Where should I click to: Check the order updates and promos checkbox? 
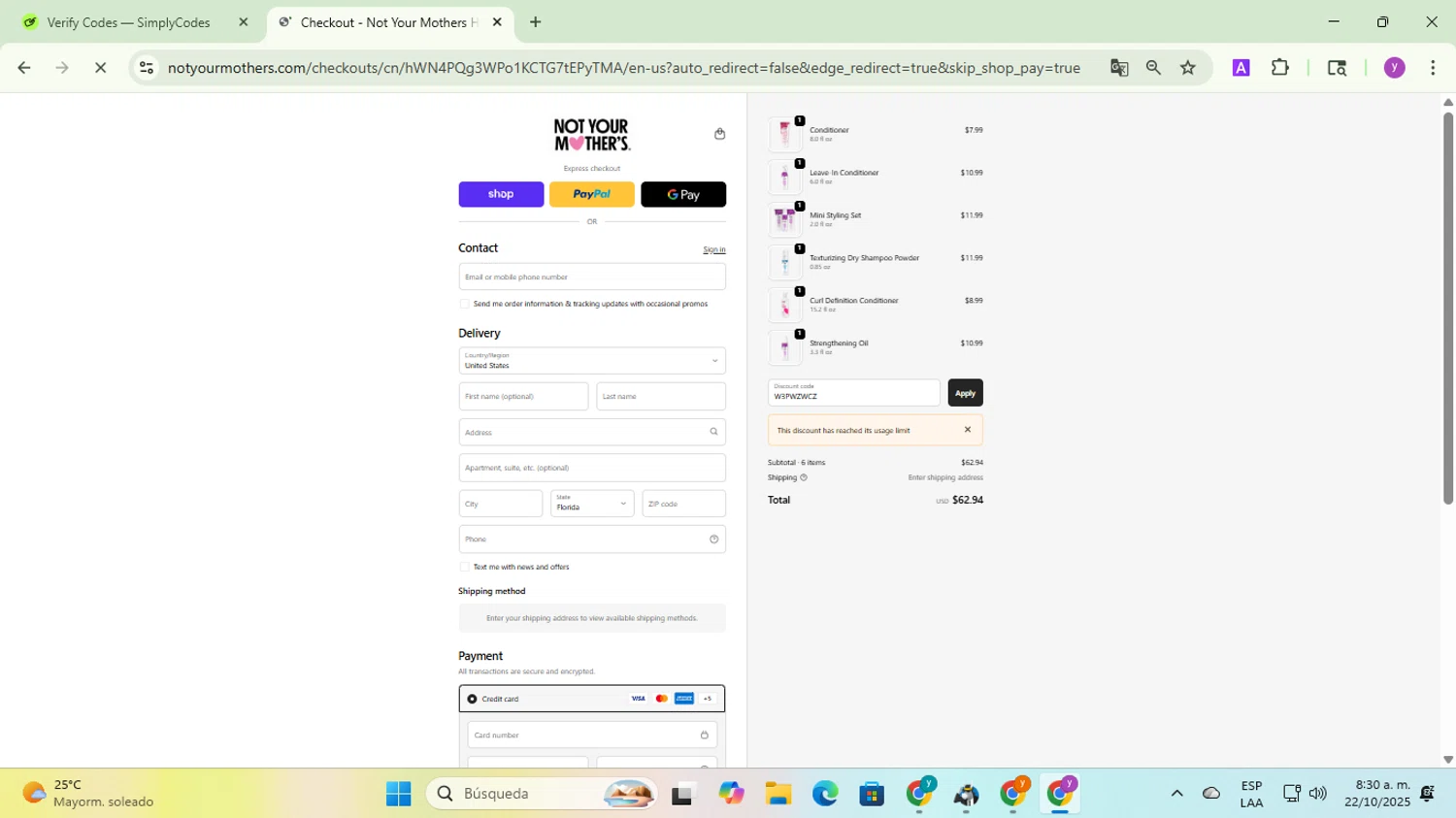coord(464,304)
